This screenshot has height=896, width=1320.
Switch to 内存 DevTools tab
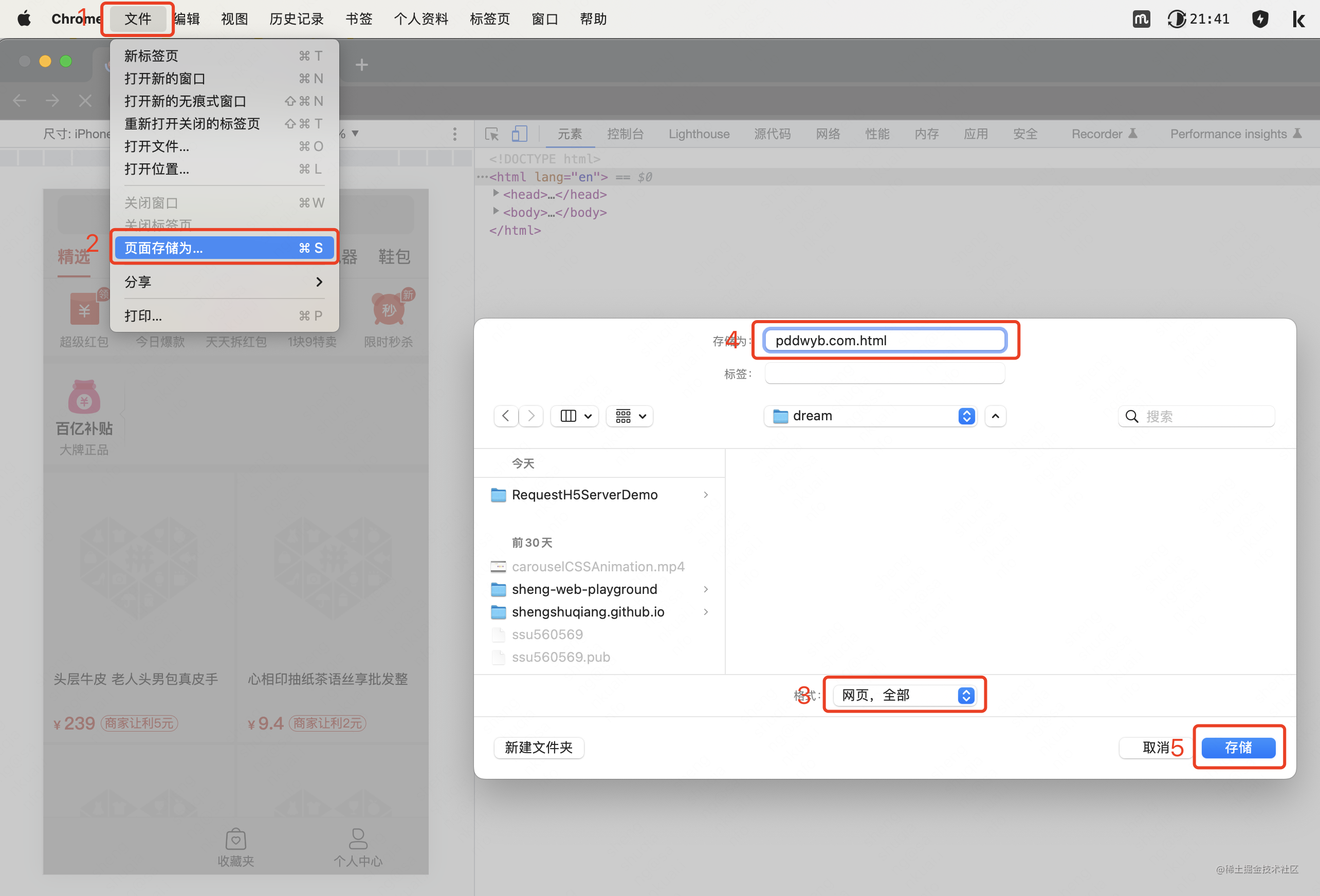[926, 134]
